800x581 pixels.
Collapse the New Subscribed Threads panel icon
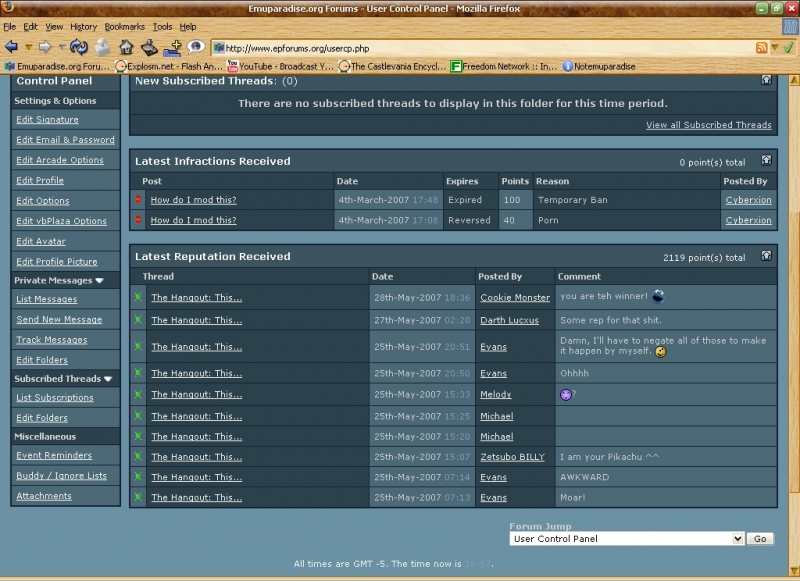pyautogui.click(x=766, y=80)
